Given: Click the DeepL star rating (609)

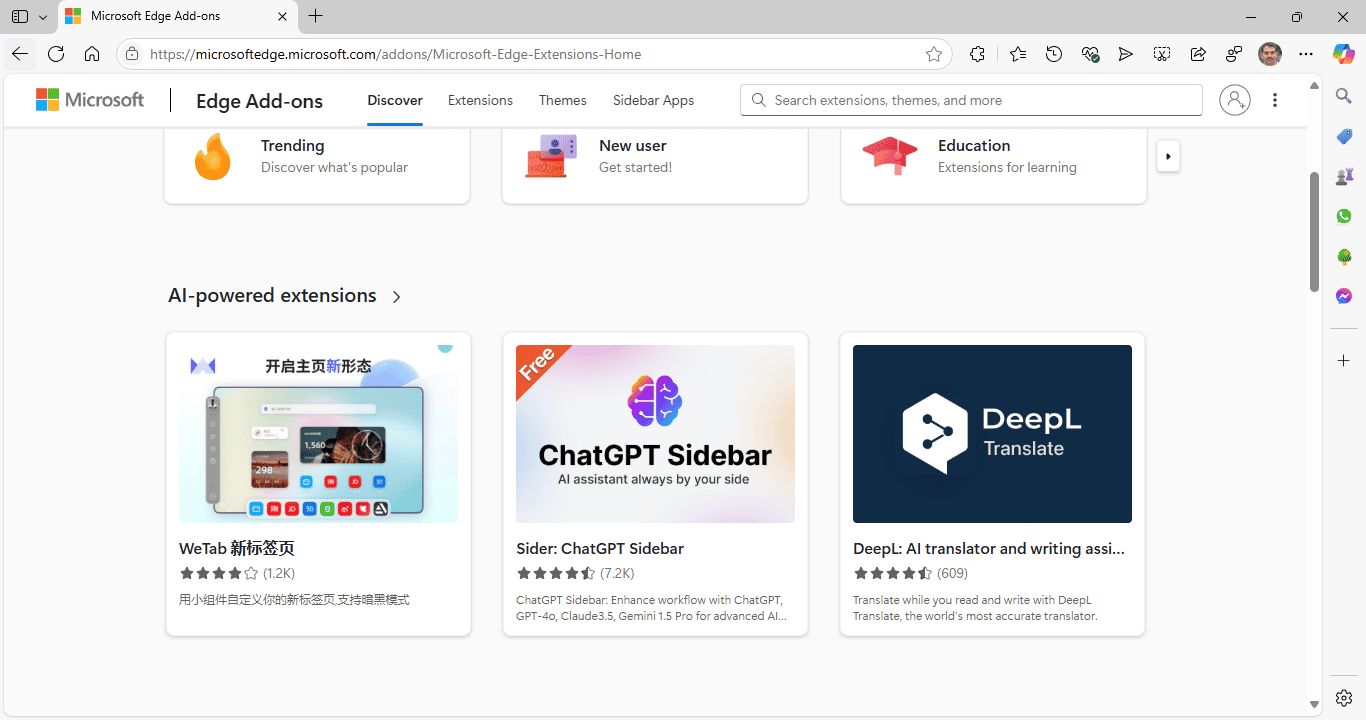Looking at the screenshot, I should [x=910, y=573].
